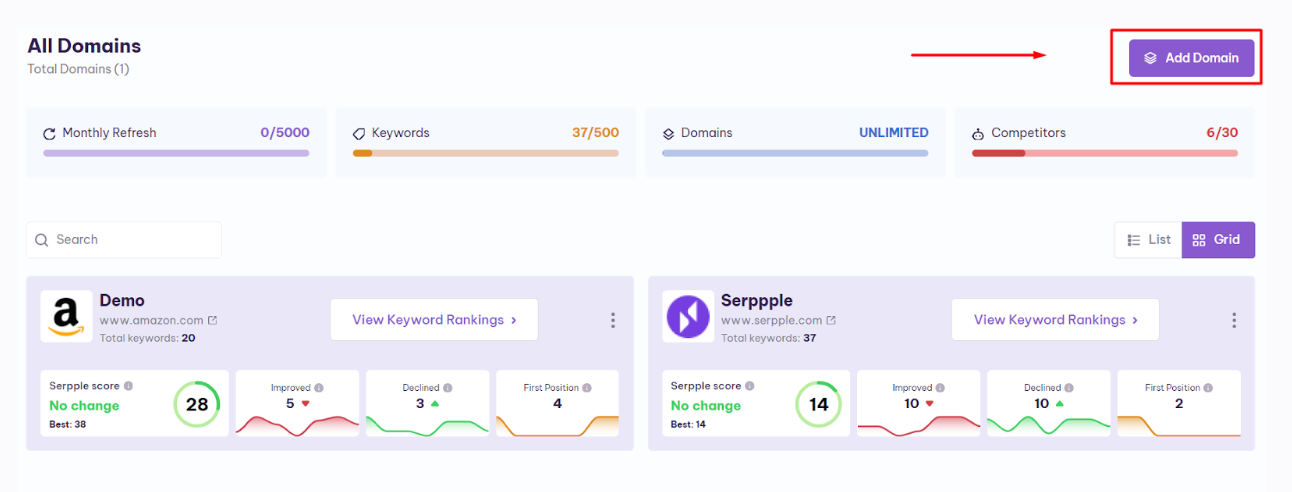
Task: Click the Monthly Refresh circular arrow icon
Action: [x=49, y=133]
